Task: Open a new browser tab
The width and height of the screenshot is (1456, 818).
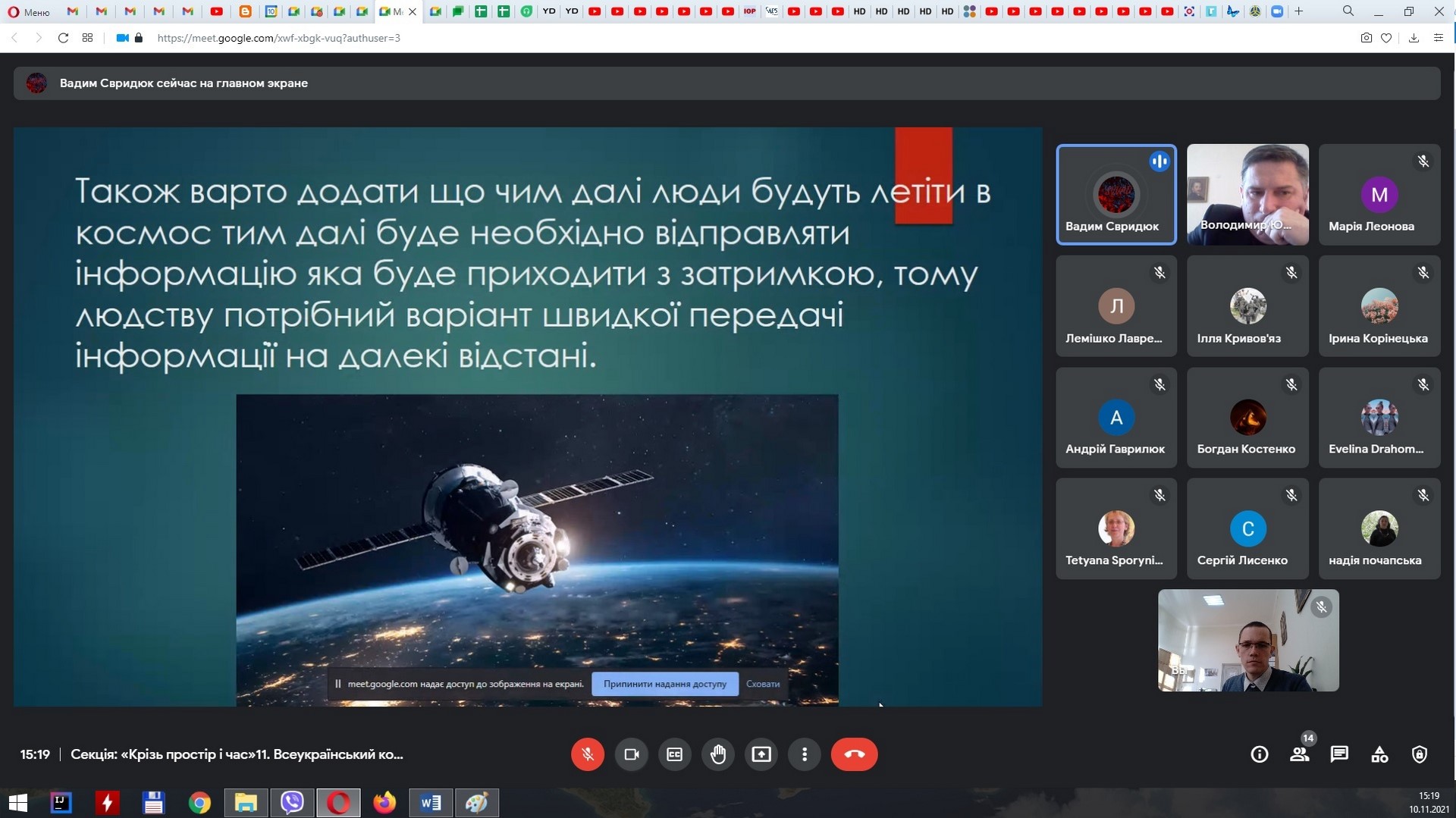Action: point(1299,11)
